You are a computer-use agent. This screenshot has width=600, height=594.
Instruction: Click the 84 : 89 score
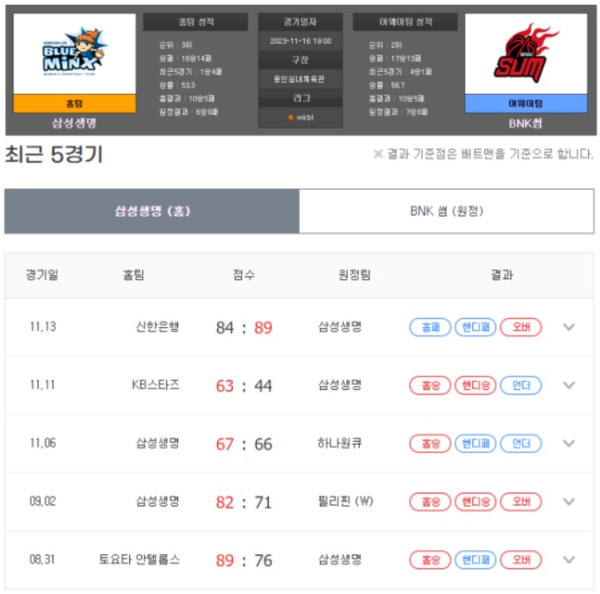coord(244,328)
